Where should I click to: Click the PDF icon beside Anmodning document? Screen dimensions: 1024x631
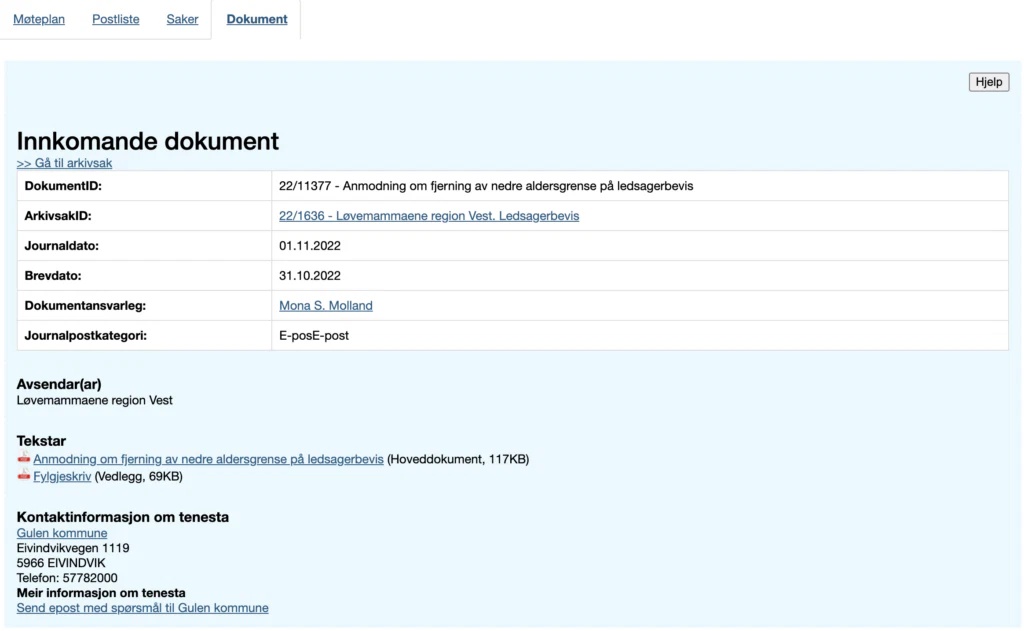pyautogui.click(x=24, y=459)
